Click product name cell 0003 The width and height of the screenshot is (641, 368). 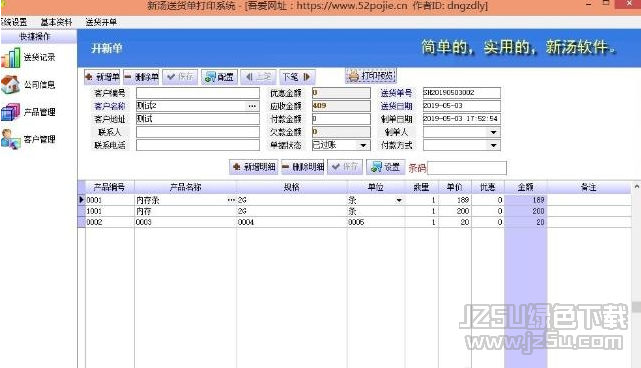(186, 222)
